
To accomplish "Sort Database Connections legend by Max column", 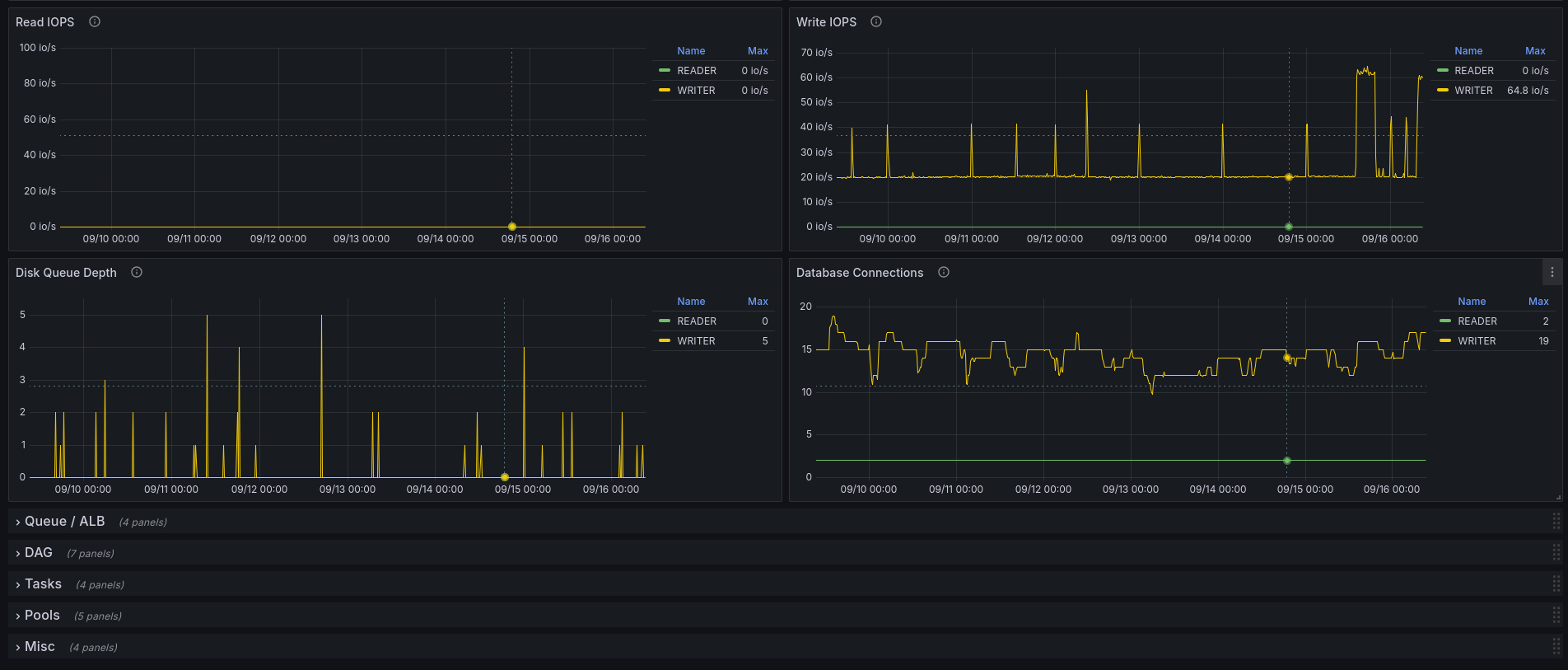I will (x=1538, y=302).
